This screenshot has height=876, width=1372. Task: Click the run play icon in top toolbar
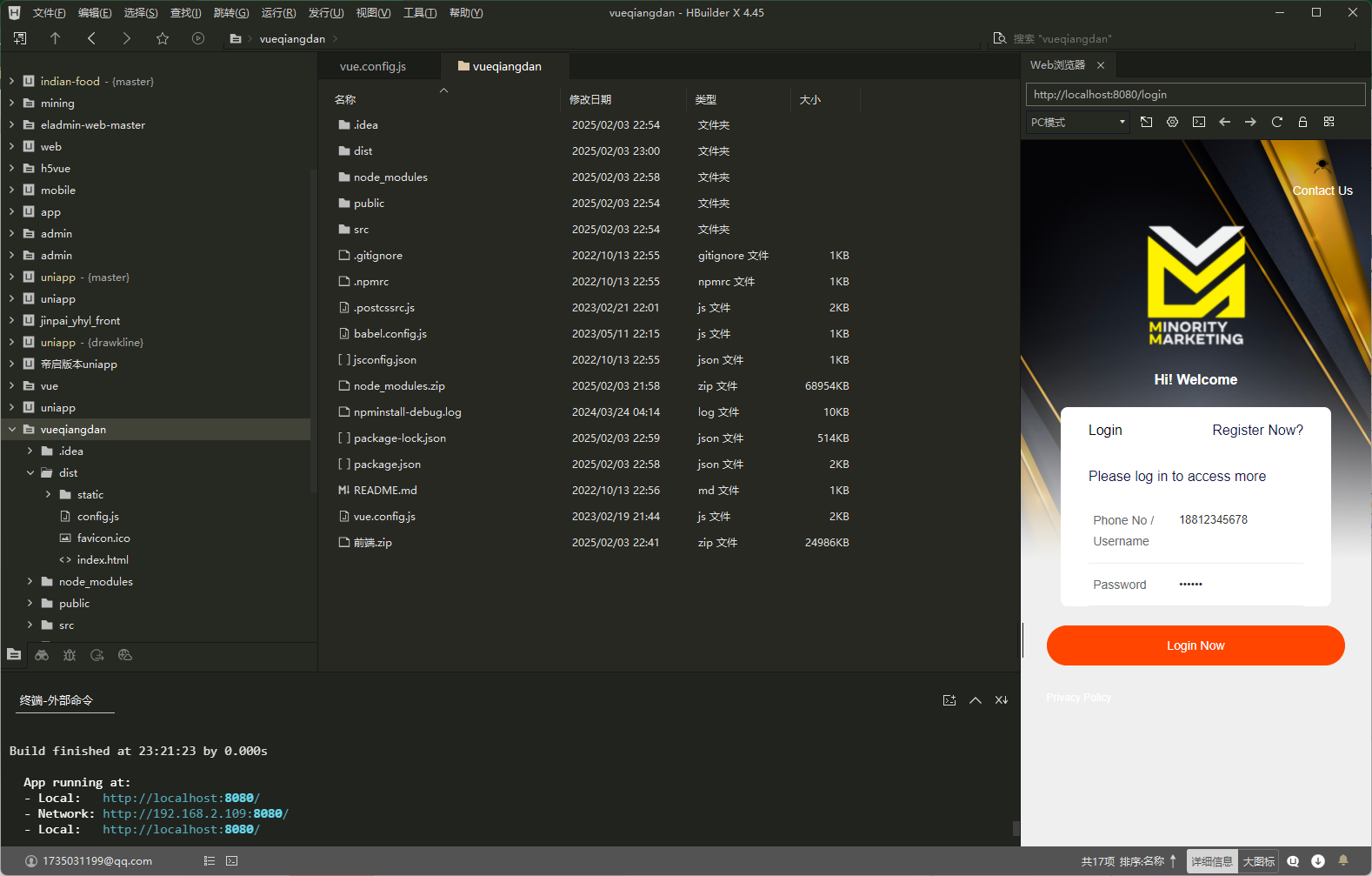pyautogui.click(x=198, y=38)
